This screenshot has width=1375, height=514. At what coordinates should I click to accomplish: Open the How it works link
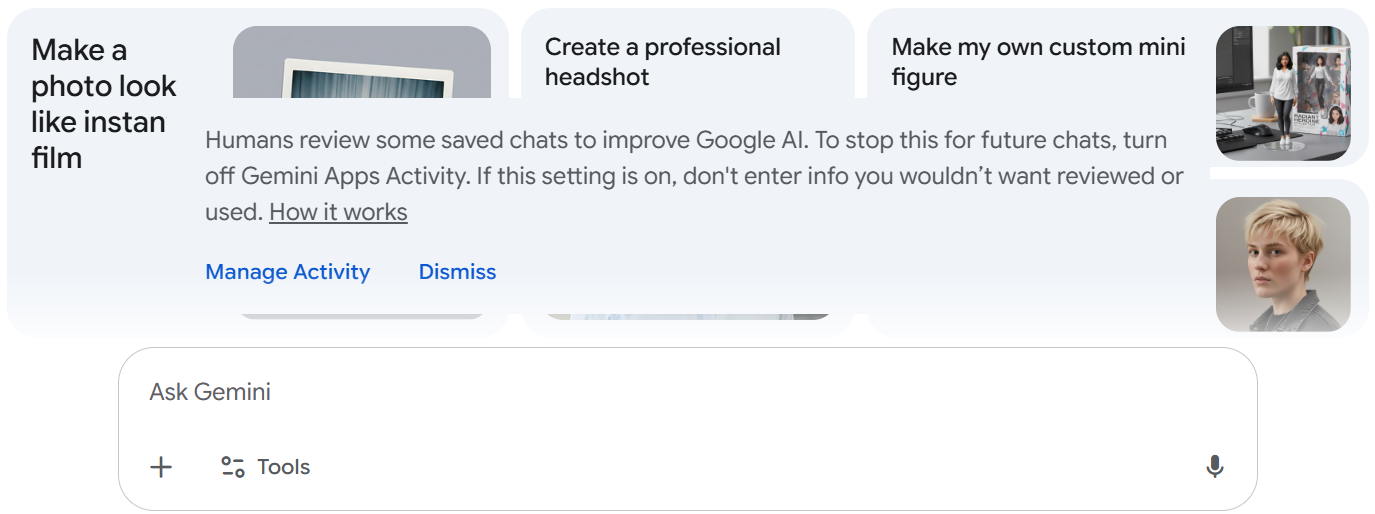click(x=338, y=212)
